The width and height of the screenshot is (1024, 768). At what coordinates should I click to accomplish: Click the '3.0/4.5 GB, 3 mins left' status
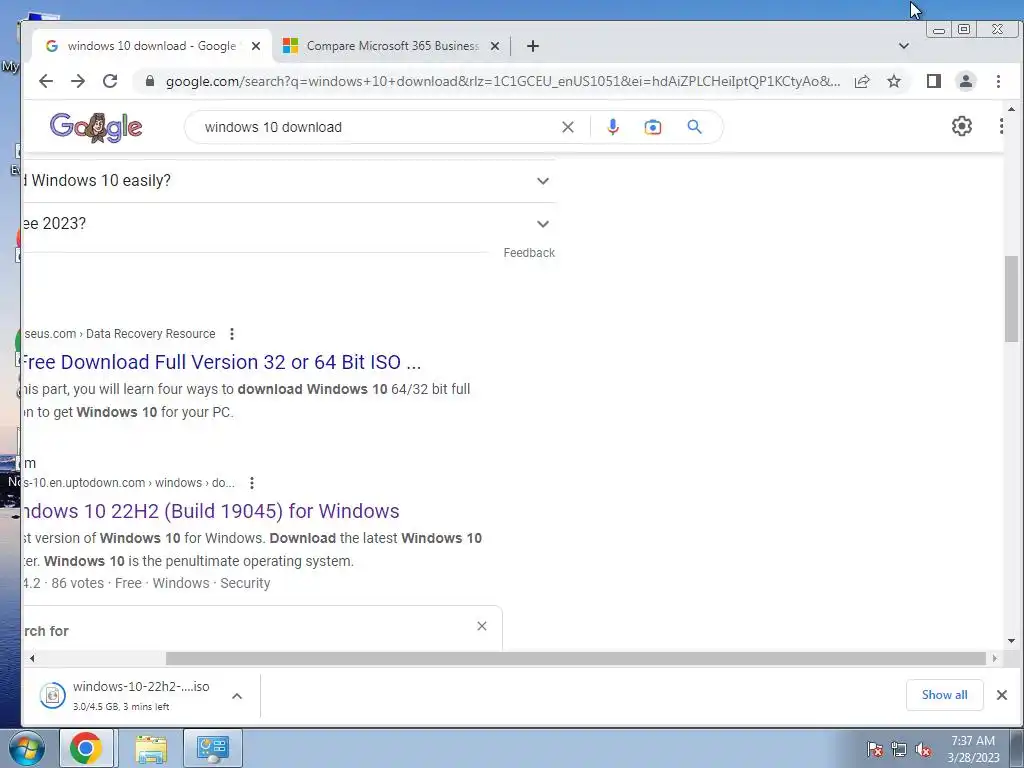tap(121, 707)
